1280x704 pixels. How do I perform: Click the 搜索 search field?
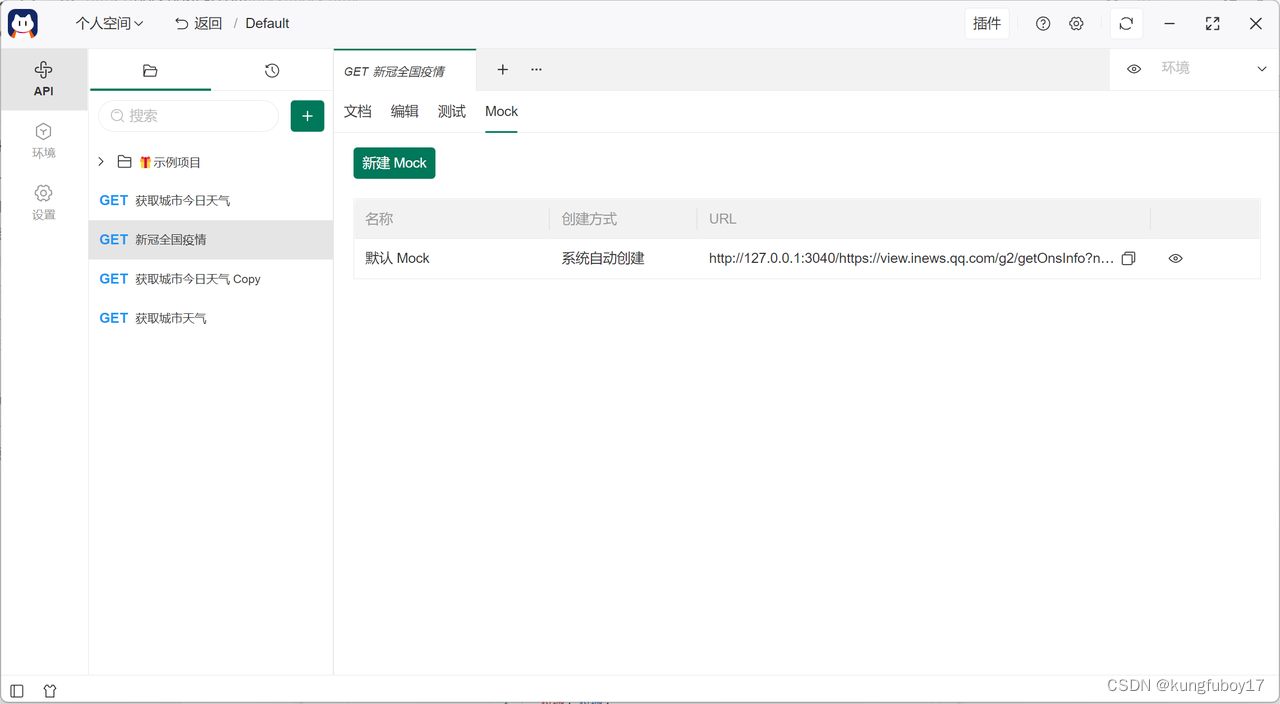pos(188,116)
